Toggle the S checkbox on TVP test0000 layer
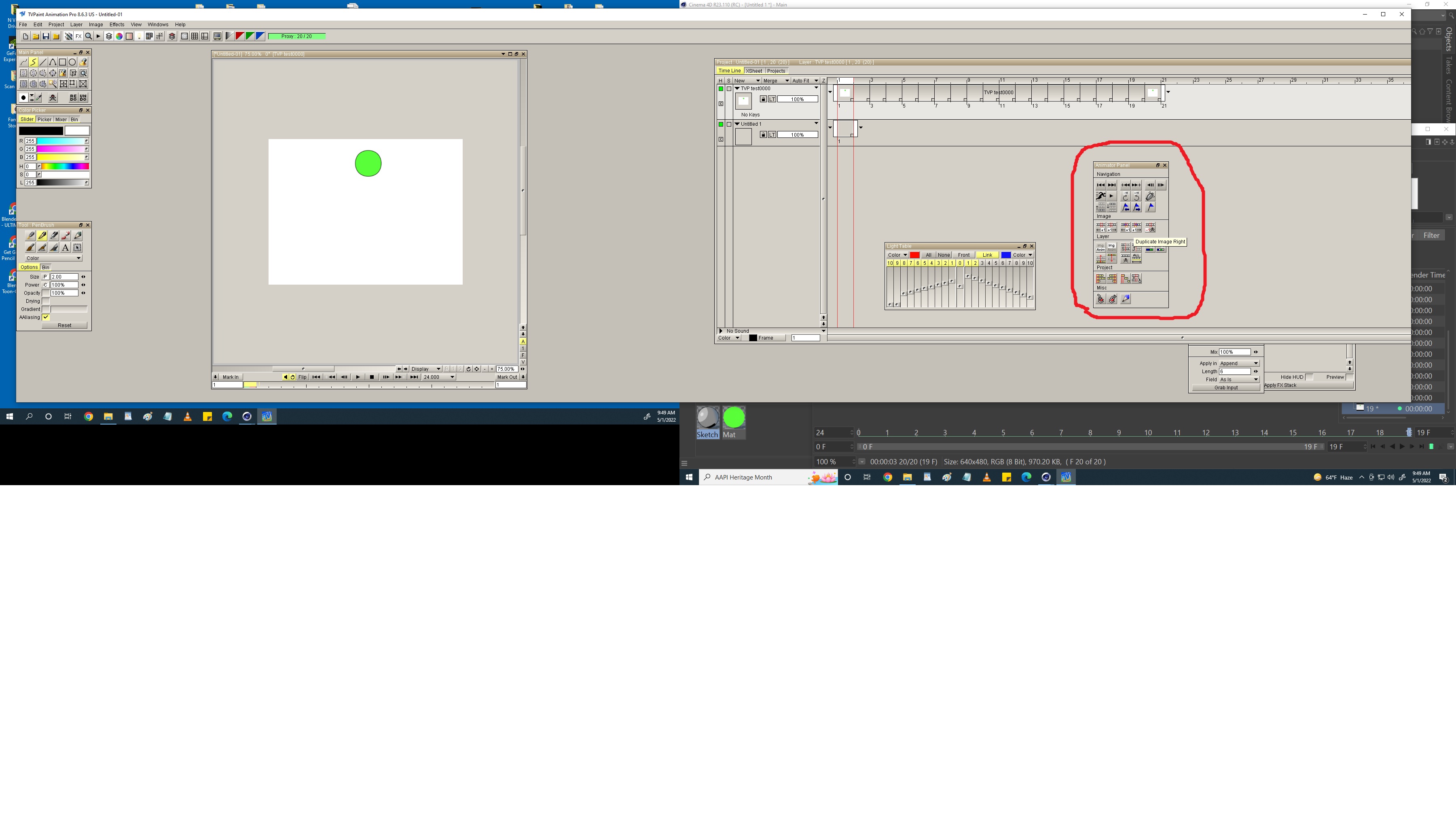 point(729,89)
